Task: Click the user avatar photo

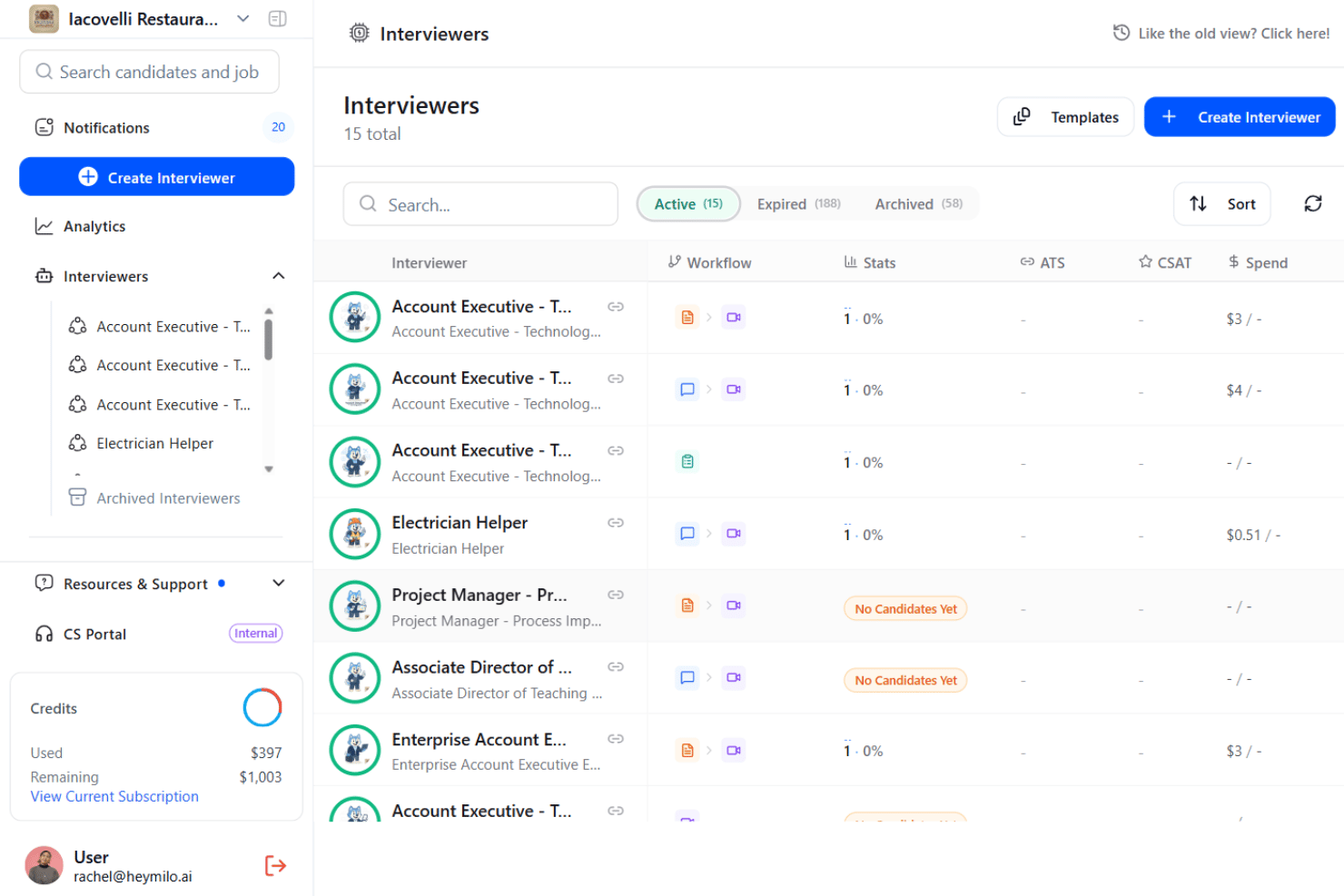Action: 44,865
